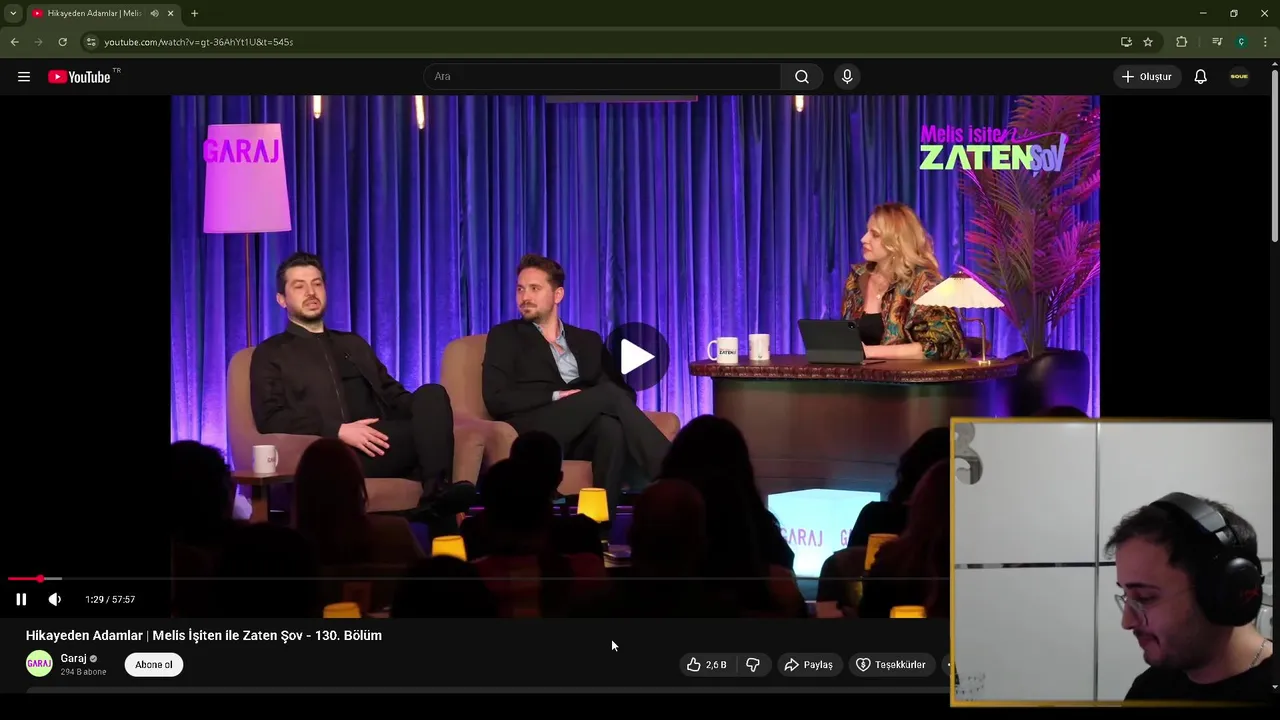Screen dimensions: 1280x720
Task: Open a new browser tab
Action: [194, 13]
